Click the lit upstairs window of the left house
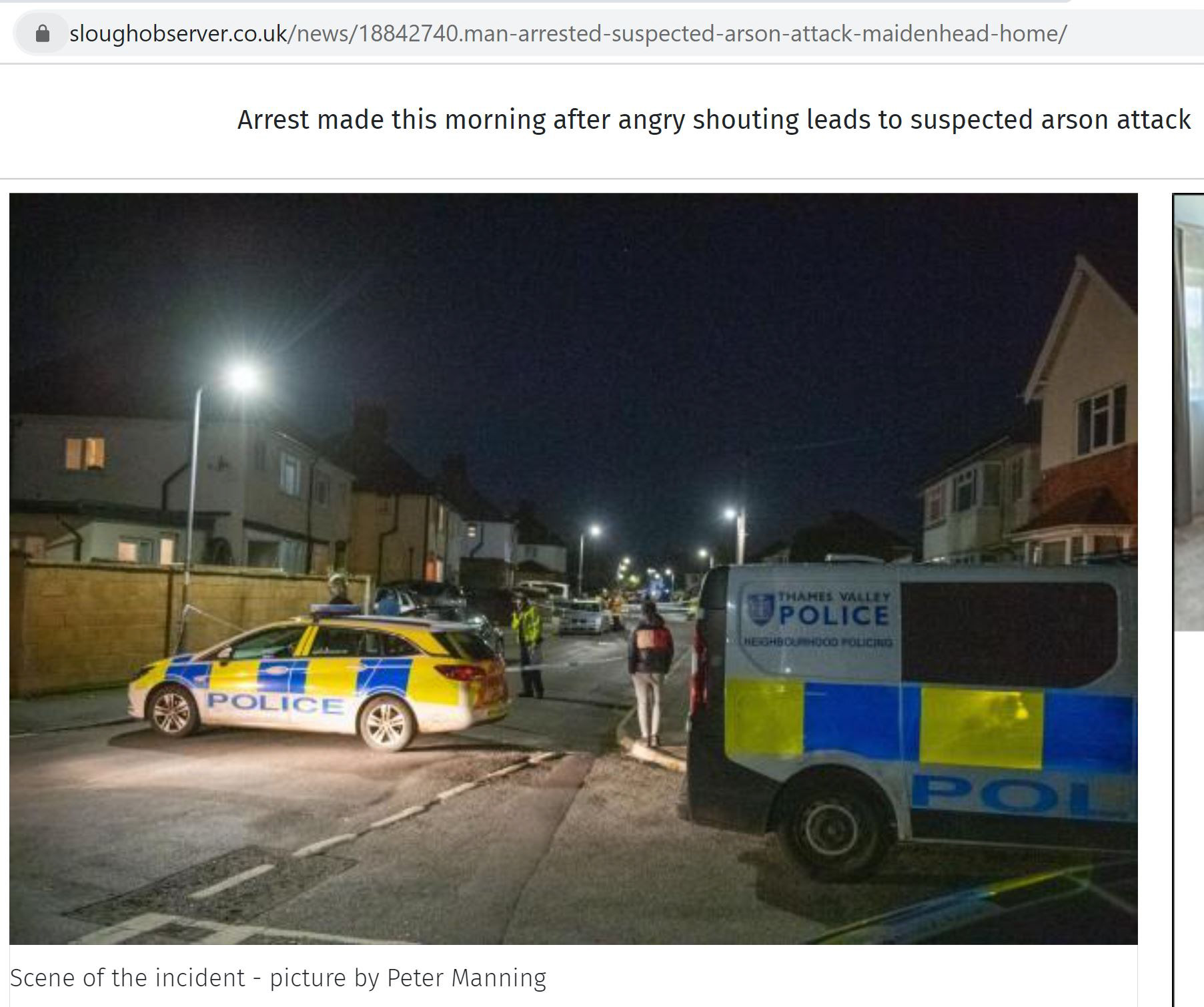1204x1007 pixels. 85,454
